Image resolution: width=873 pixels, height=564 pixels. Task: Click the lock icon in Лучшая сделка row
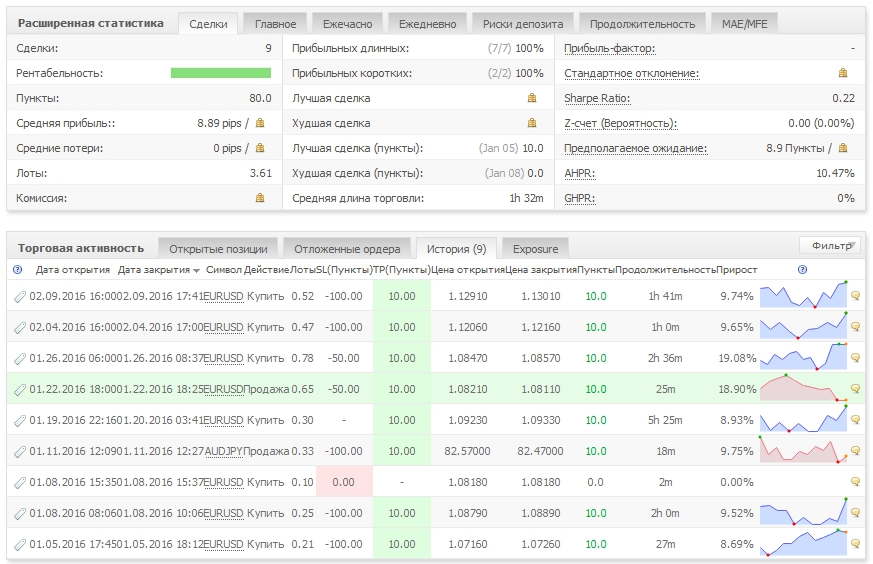pyautogui.click(x=532, y=98)
